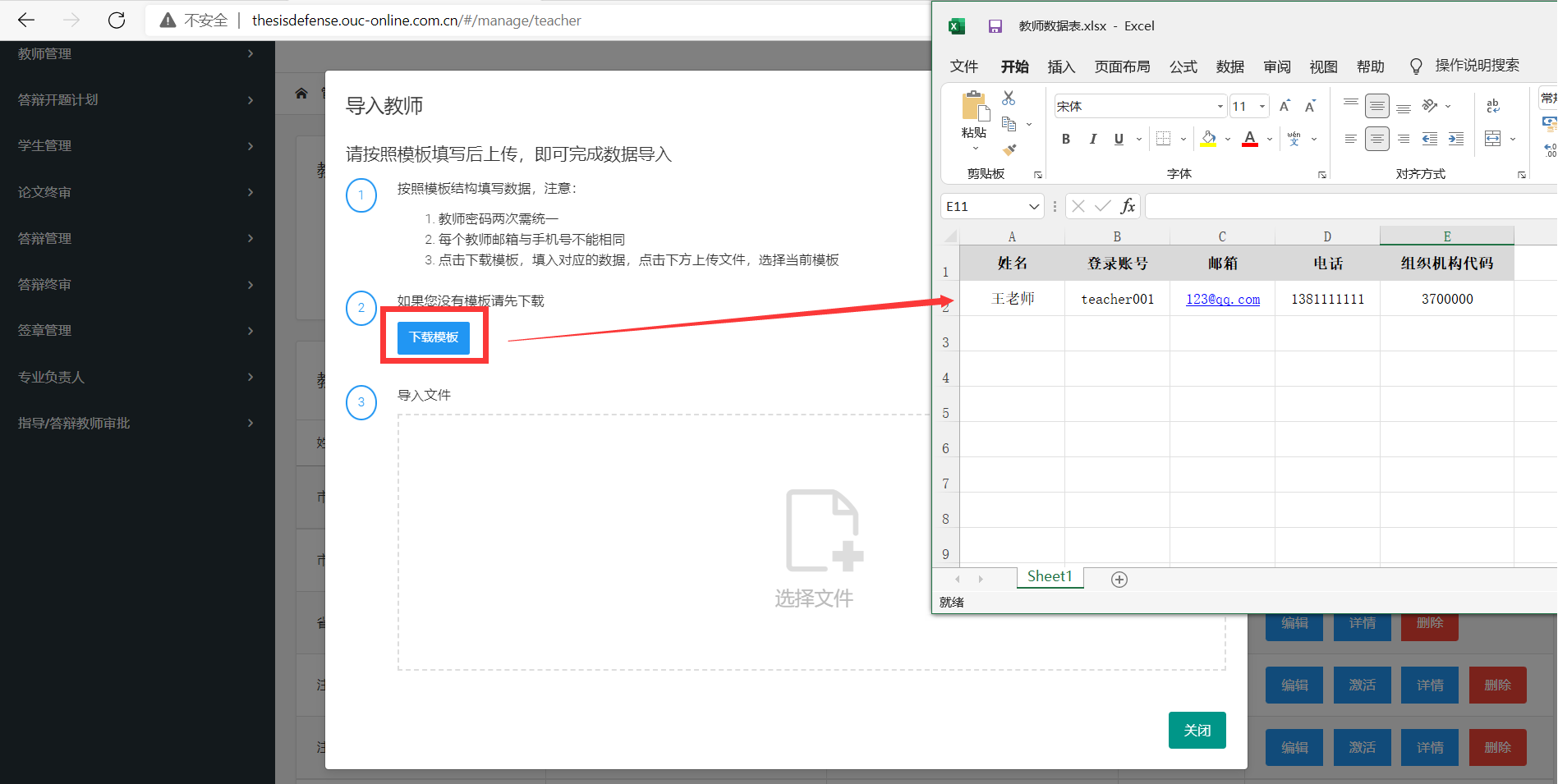Open Merge and Center dropdown arrow

tap(1513, 140)
